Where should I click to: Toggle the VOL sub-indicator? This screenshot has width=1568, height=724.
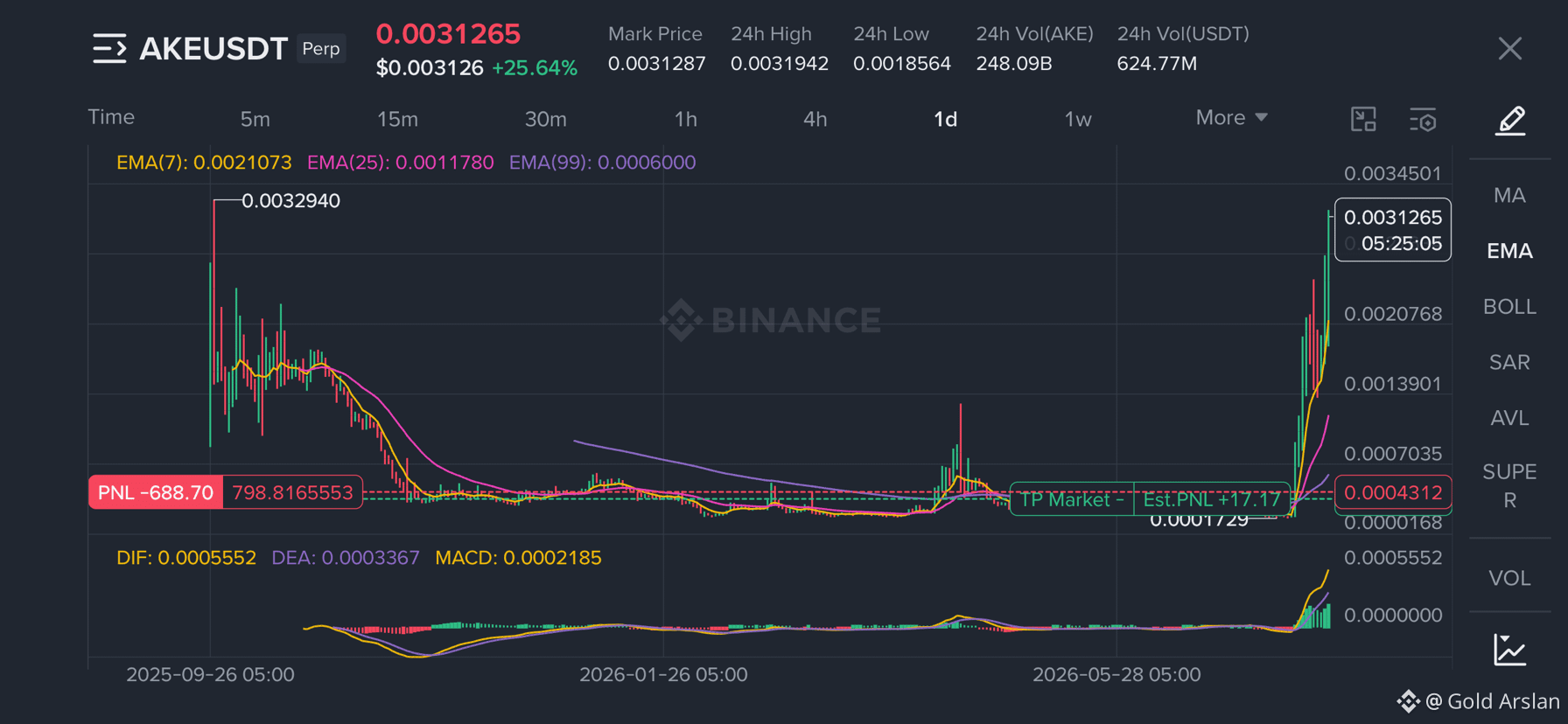coord(1510,578)
